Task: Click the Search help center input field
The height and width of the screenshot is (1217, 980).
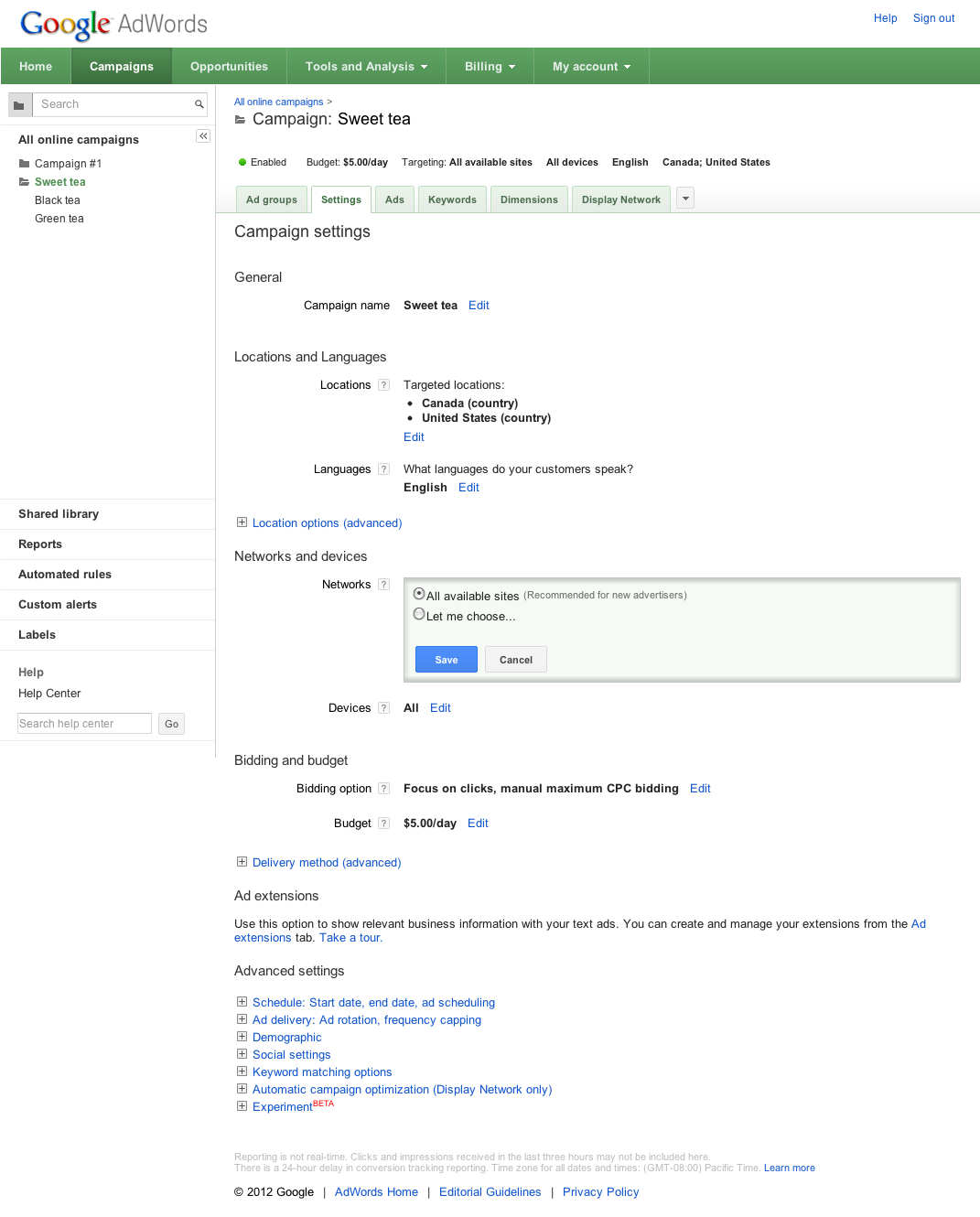Action: (x=84, y=724)
